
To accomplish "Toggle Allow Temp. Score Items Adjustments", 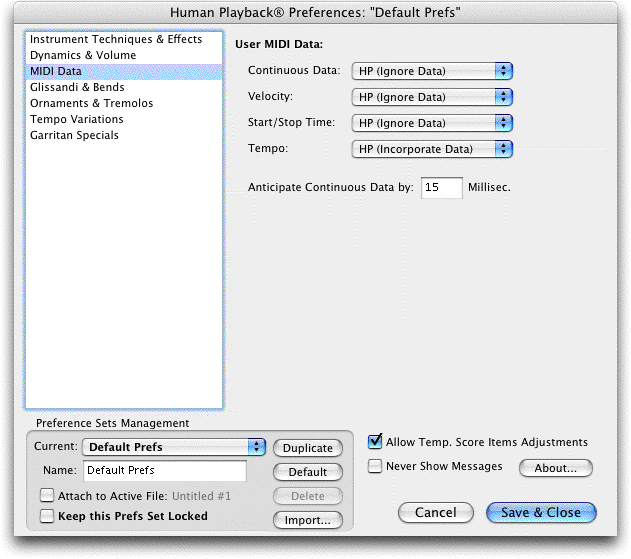I will coord(375,442).
